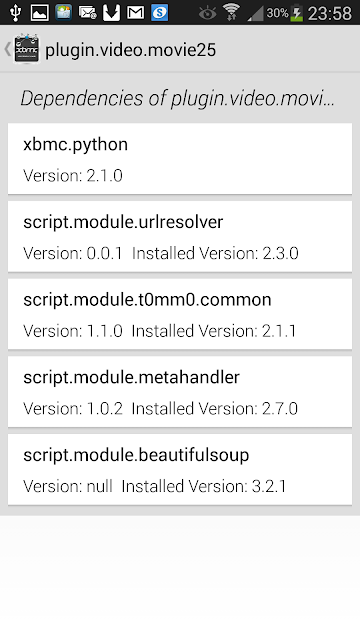
Task: Tap the gallery photo notification icon
Action: [64, 13]
